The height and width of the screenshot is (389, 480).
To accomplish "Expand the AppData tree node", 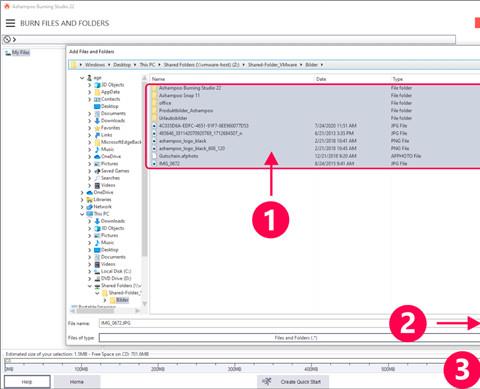I will 89,92.
